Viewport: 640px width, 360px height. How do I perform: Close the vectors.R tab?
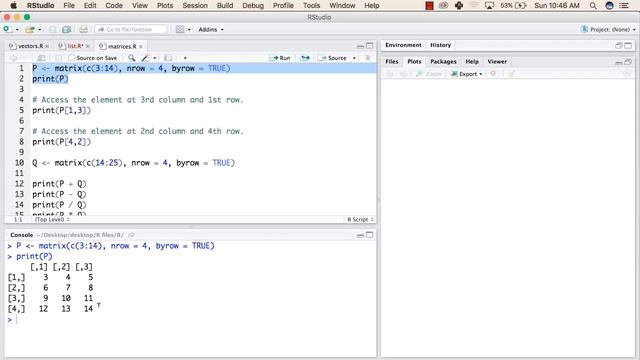[47, 47]
